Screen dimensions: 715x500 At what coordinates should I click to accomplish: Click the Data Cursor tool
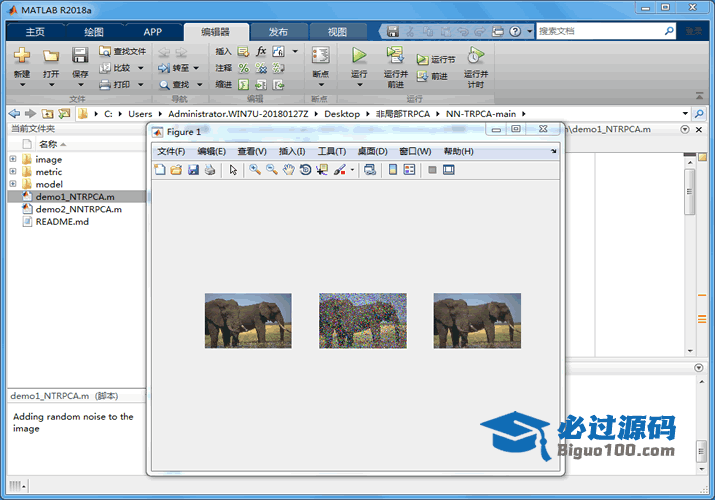click(x=321, y=170)
